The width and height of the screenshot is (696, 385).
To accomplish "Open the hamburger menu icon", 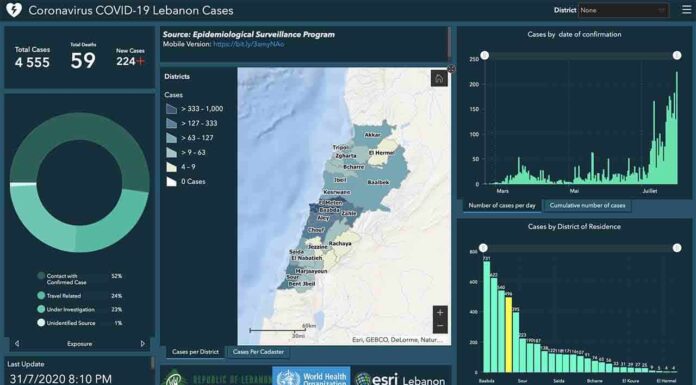I will click(x=686, y=10).
